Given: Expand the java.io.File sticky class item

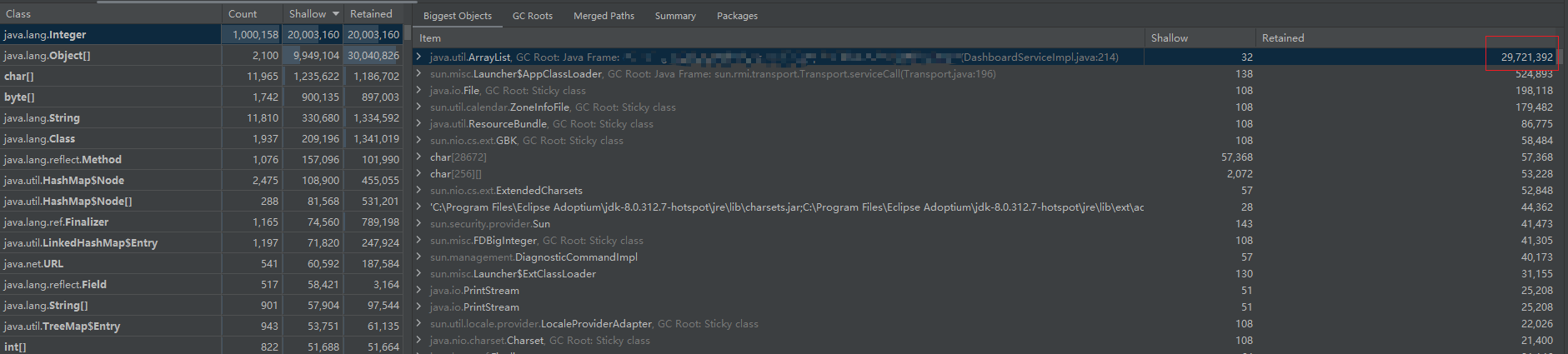Looking at the screenshot, I should [418, 91].
